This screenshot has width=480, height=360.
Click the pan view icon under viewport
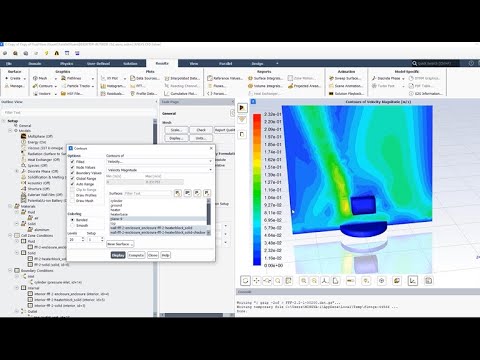[256, 281]
